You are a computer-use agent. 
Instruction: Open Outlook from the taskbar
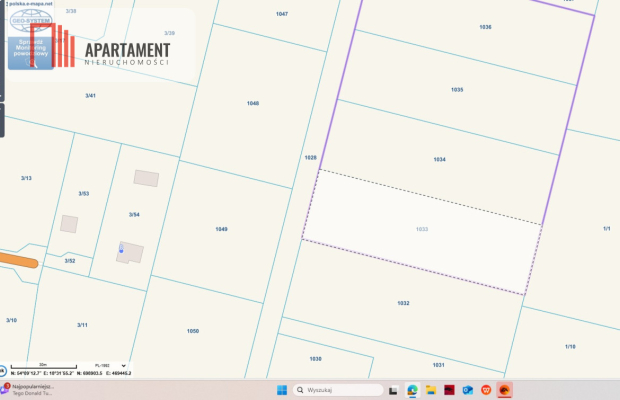tap(467, 389)
